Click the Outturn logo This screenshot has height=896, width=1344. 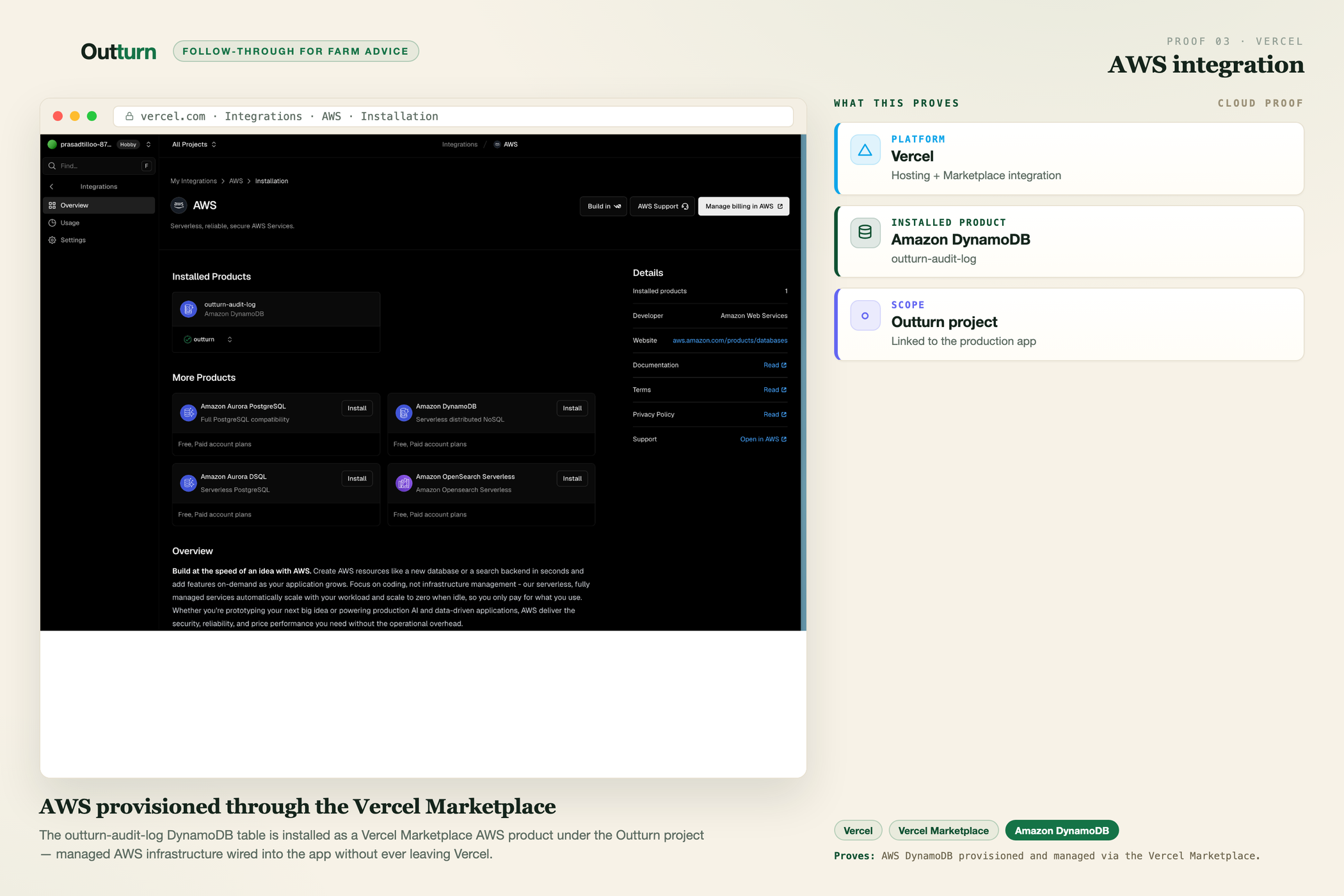[x=118, y=51]
